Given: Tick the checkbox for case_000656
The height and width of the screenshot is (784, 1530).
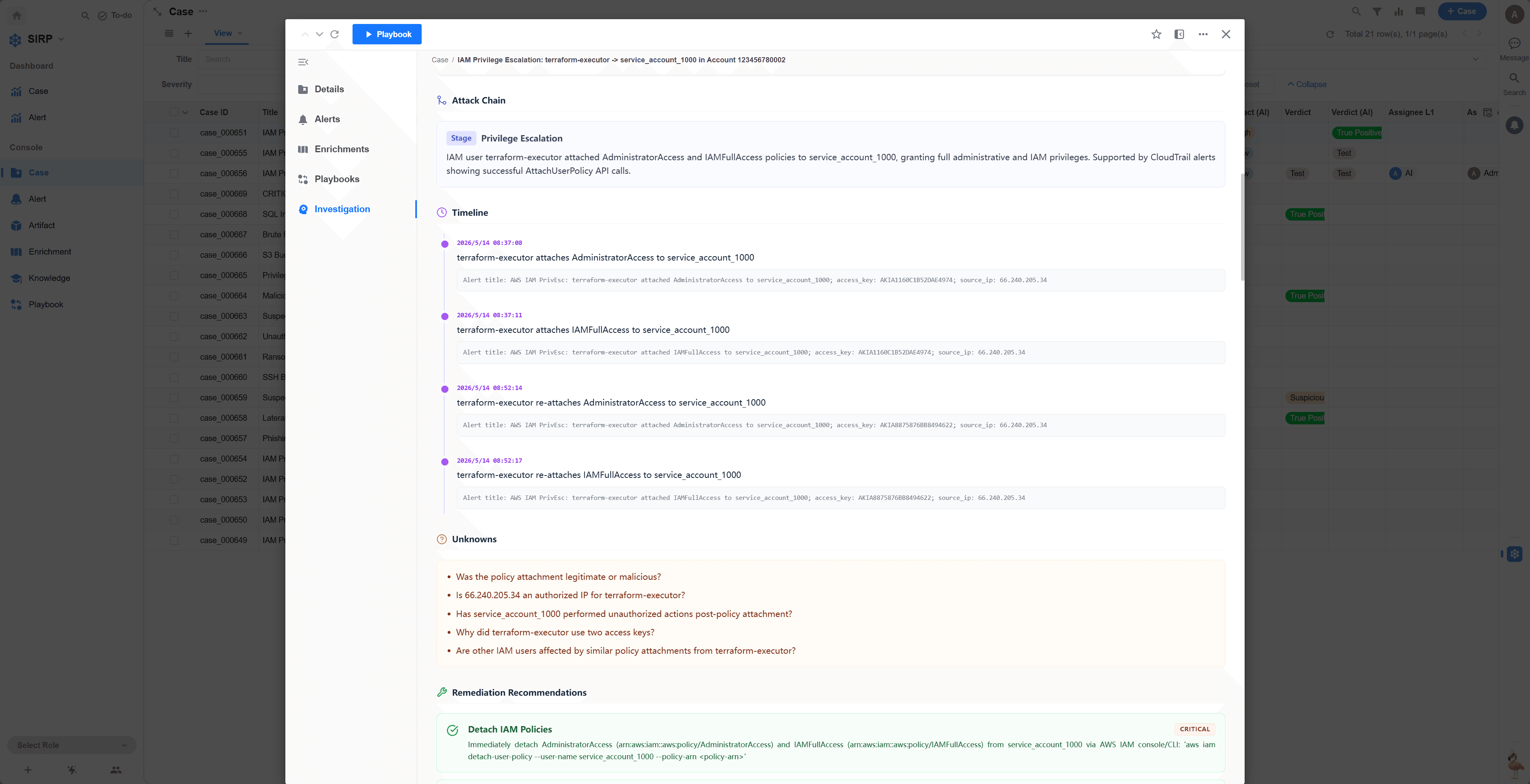Looking at the screenshot, I should 174,173.
